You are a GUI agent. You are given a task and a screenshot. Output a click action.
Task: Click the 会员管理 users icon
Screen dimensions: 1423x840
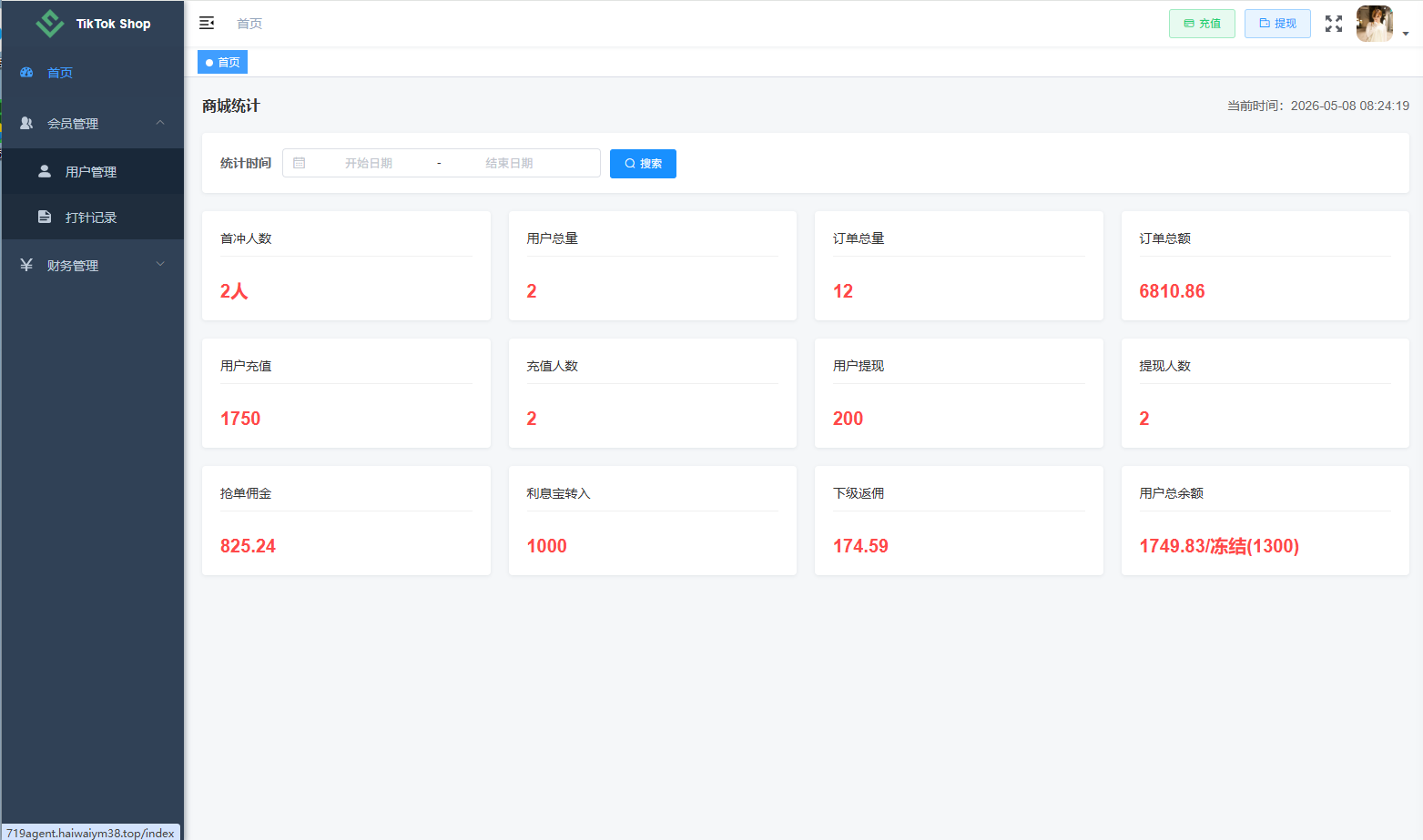click(26, 123)
